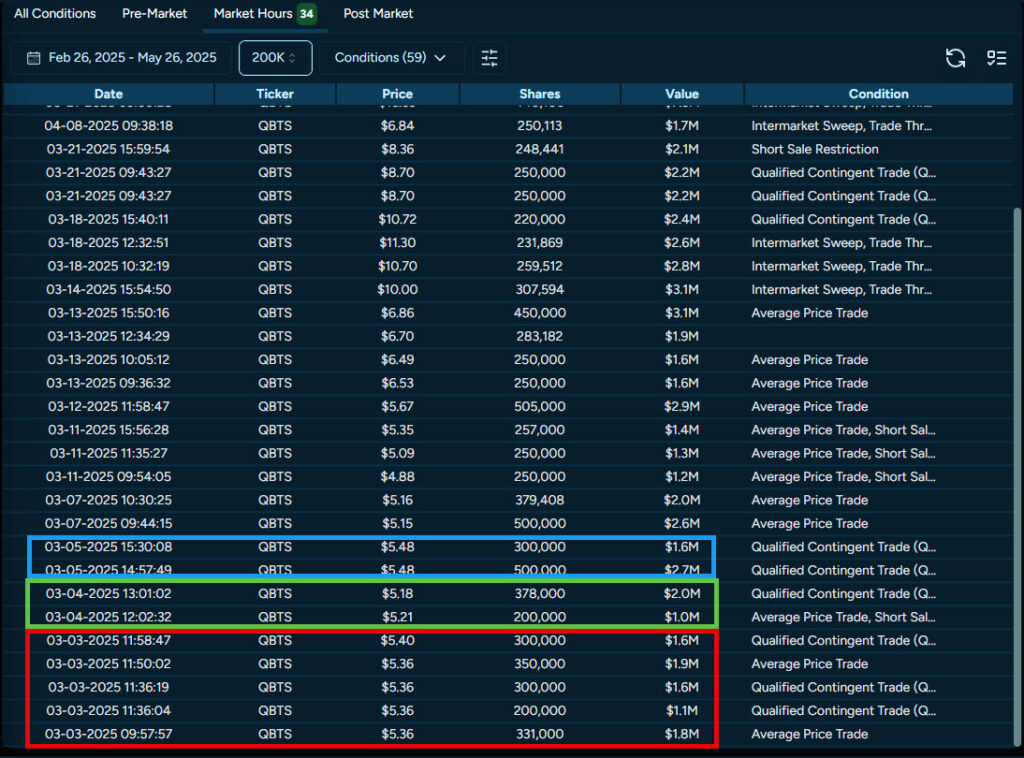The width and height of the screenshot is (1024, 758).
Task: Open the Feb 26 - May 26, 2025 date picker
Action: click(121, 57)
